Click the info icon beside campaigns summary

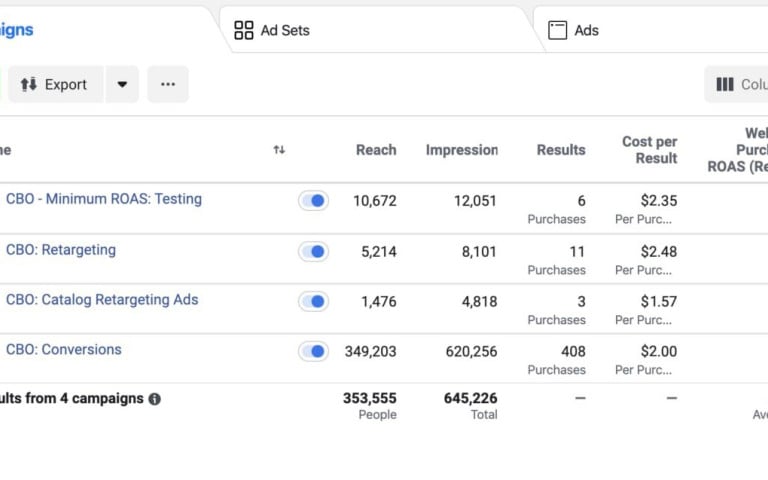point(155,399)
